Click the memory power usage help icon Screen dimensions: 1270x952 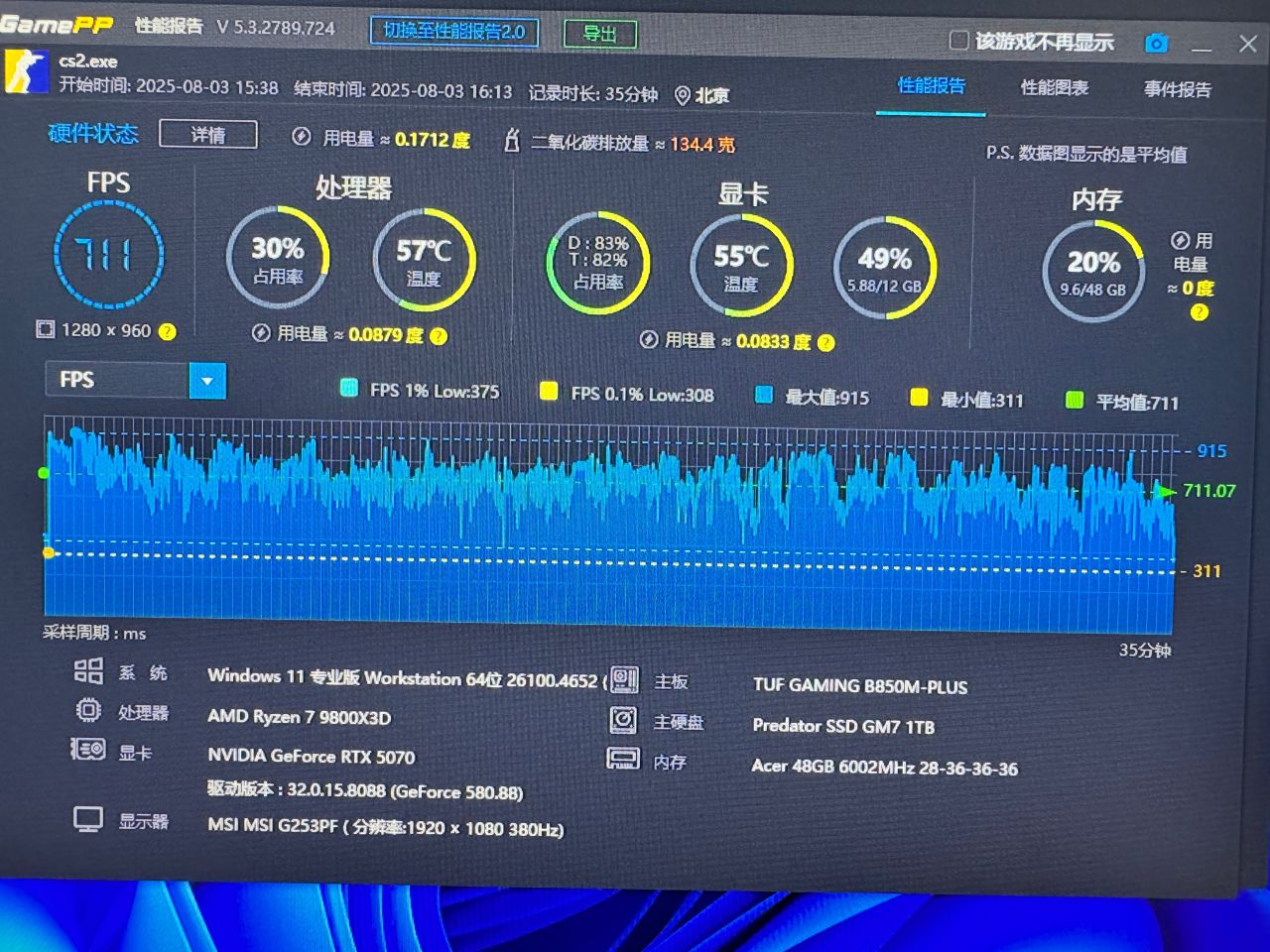tap(1199, 312)
